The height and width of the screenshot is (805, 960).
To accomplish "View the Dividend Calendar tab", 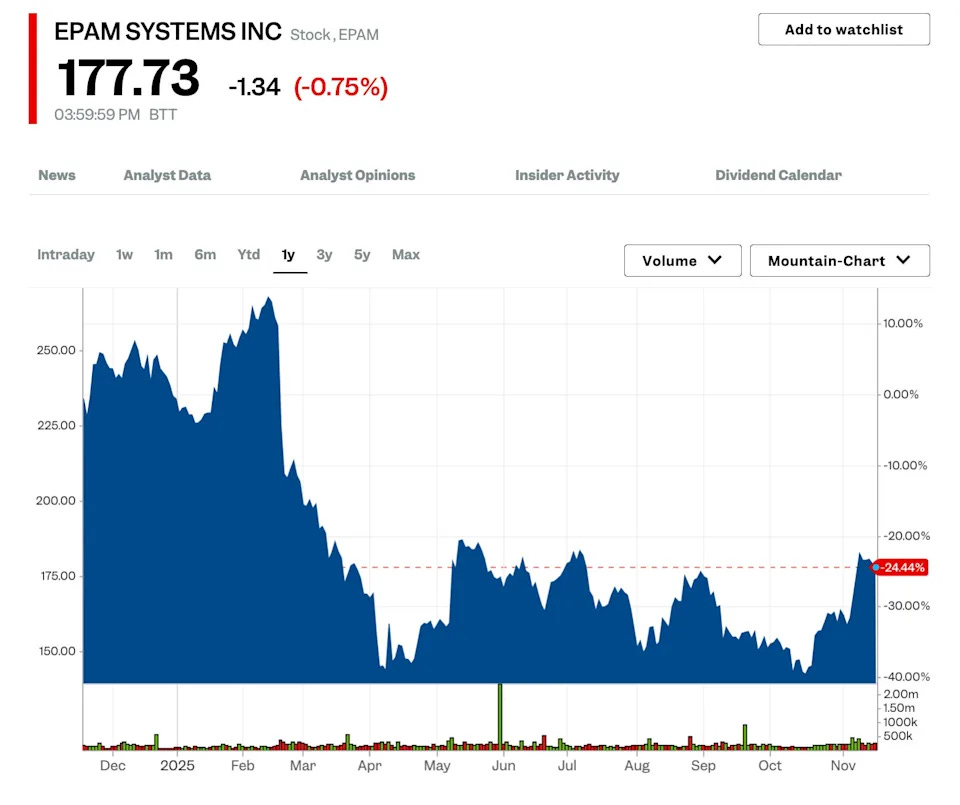I will click(x=778, y=175).
